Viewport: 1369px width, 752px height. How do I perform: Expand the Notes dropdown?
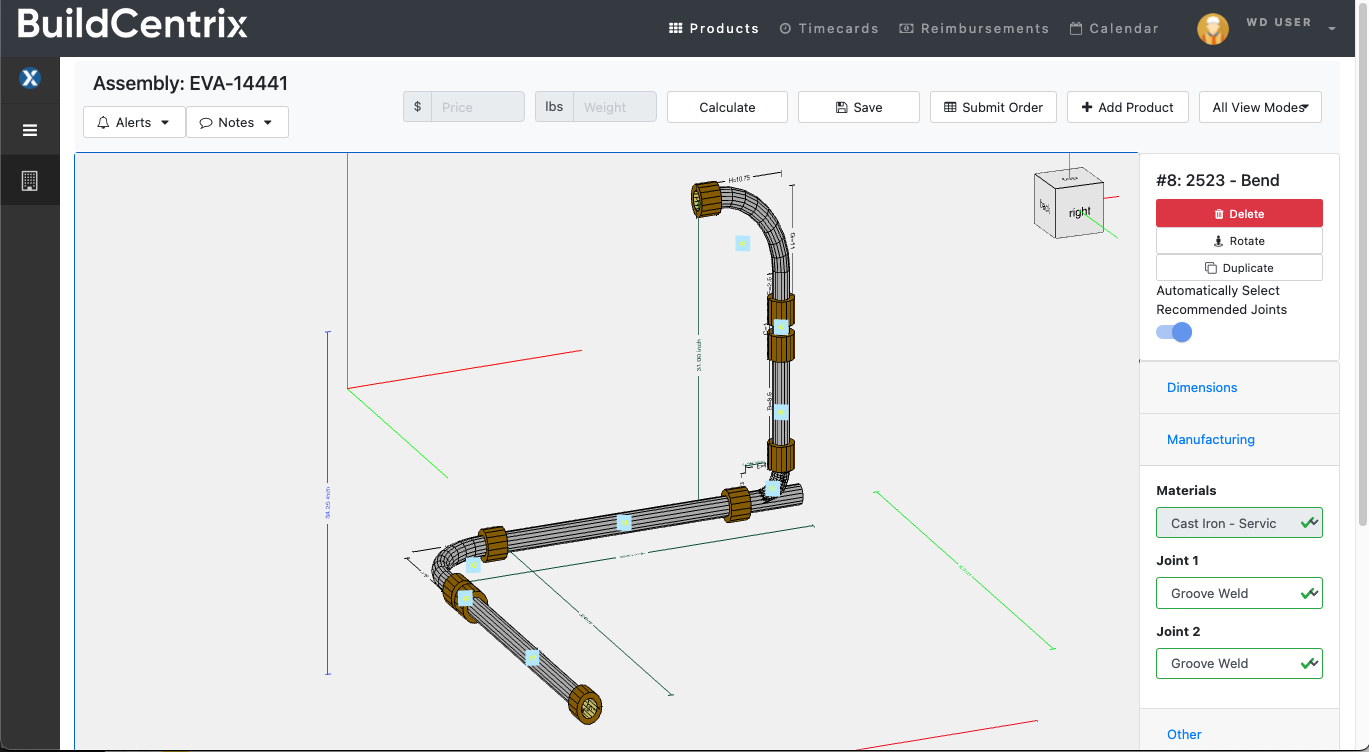265,122
